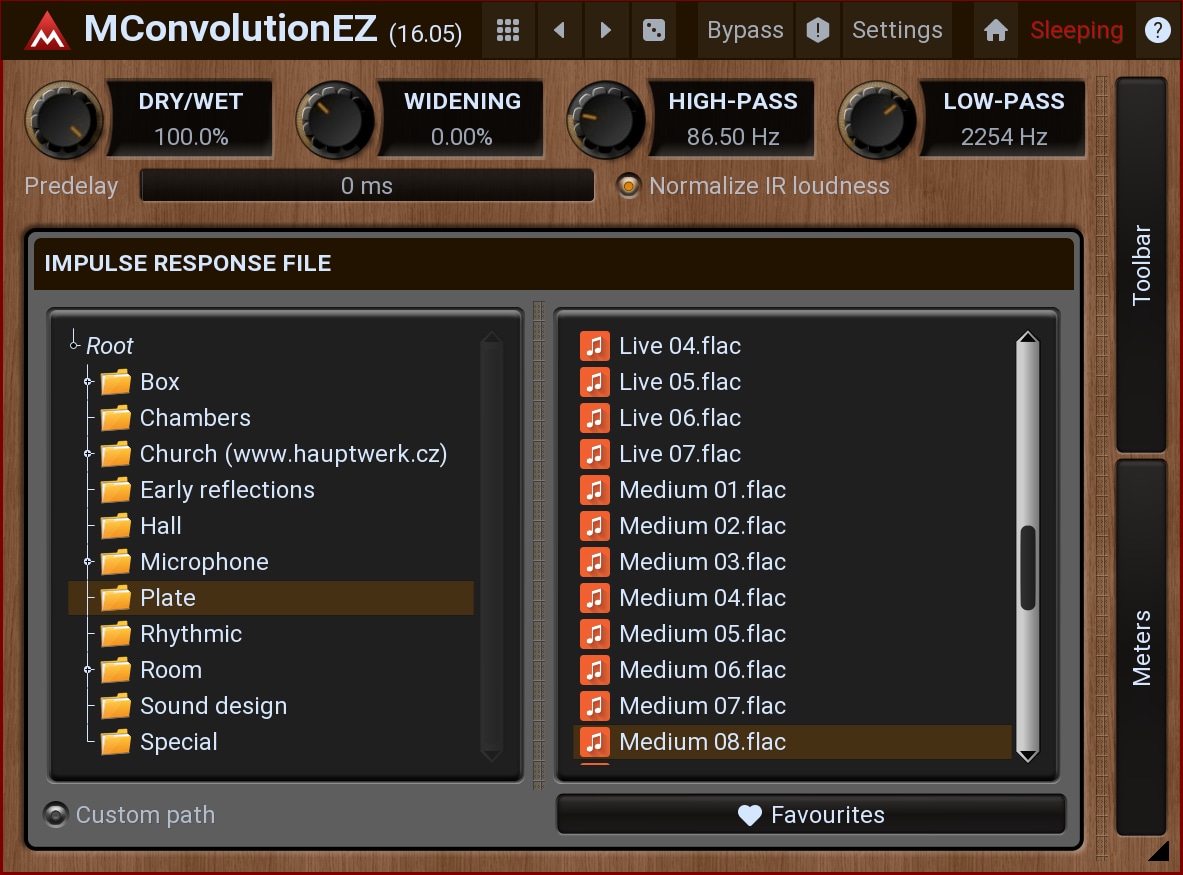The height and width of the screenshot is (875, 1183).
Task: Click Dry/Wet value 100.0%
Action: point(191,137)
